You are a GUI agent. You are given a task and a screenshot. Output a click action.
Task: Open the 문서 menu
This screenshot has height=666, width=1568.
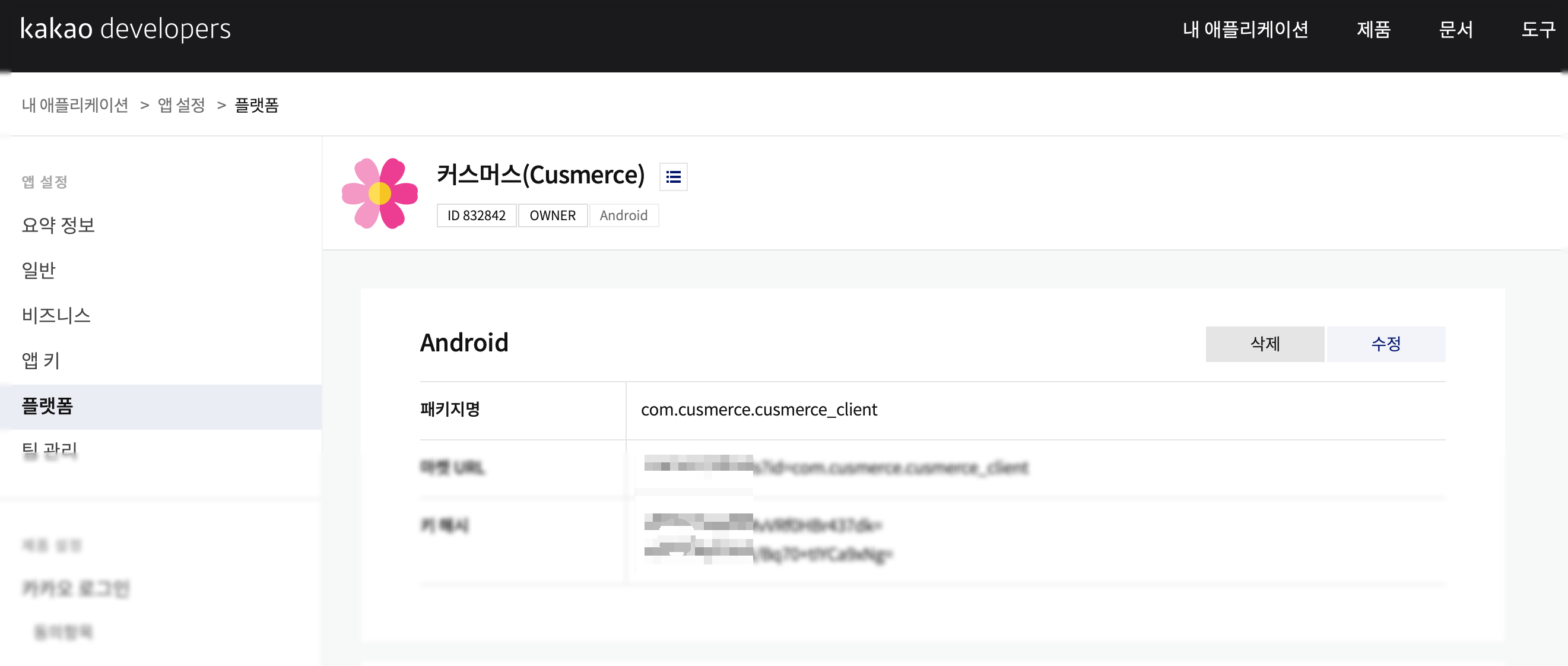point(1455,28)
